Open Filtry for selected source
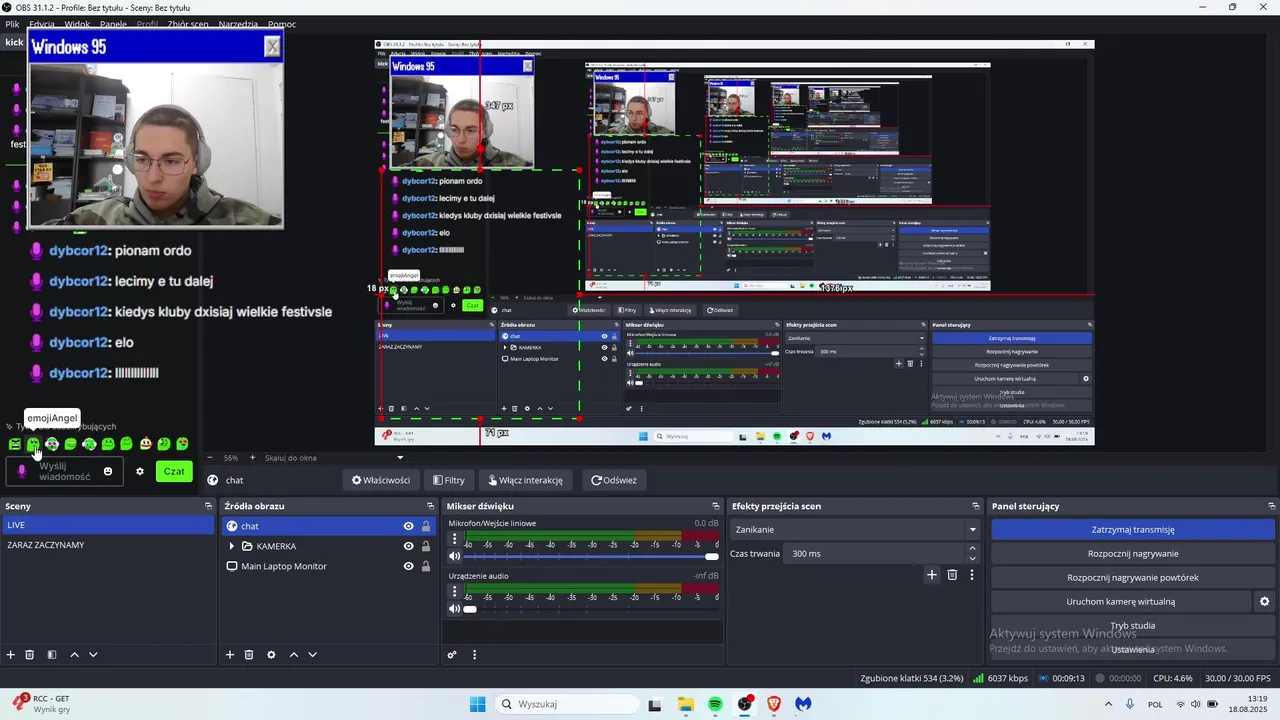Screen dimensions: 1280x720 tap(448, 480)
